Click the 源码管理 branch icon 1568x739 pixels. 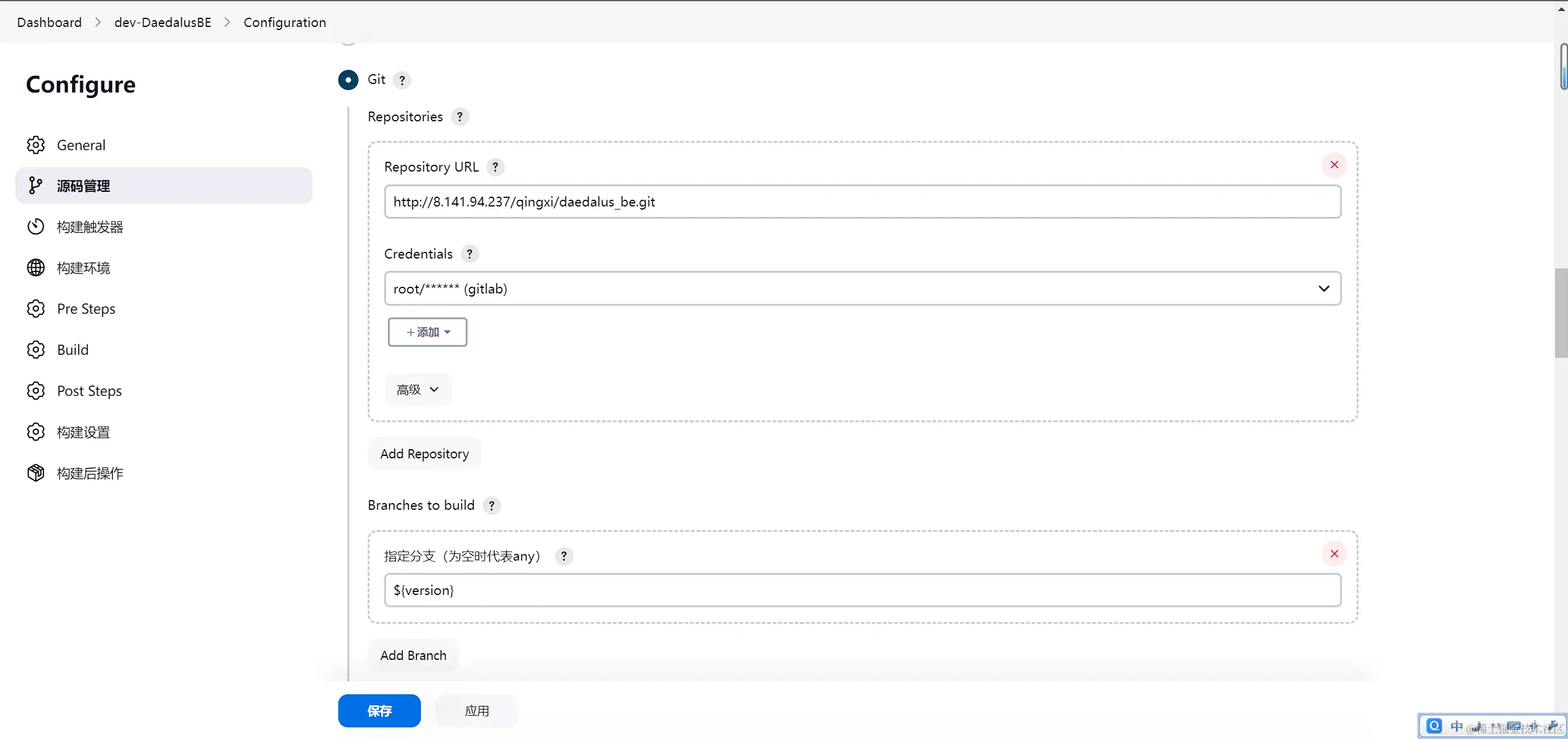point(36,186)
